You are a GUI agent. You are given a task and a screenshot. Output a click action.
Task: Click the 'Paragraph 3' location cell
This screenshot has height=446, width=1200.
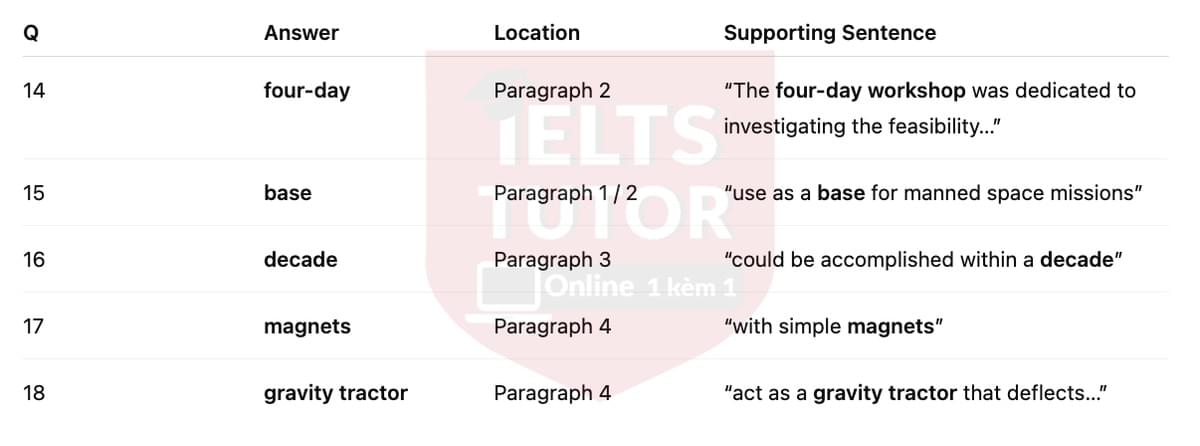coord(552,260)
